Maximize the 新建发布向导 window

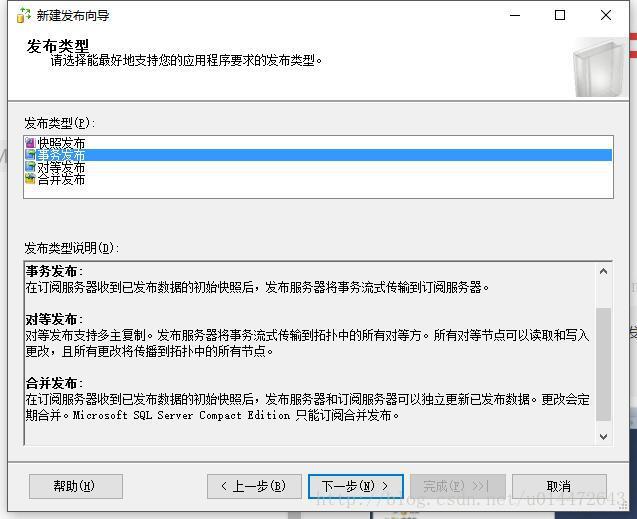point(560,15)
